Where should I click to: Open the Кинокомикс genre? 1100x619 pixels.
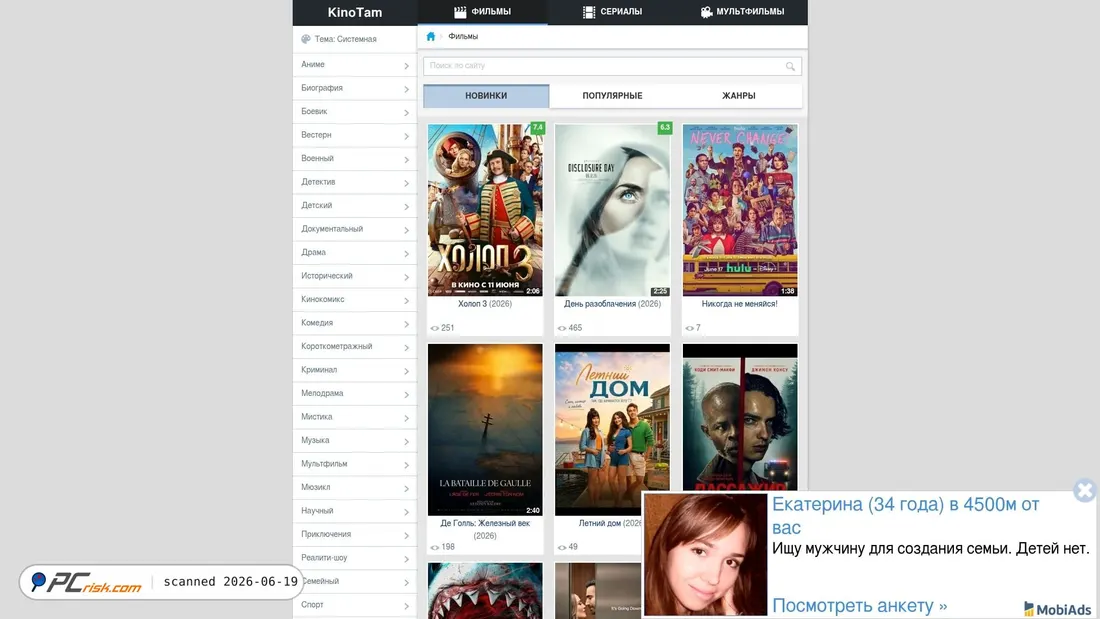355,300
